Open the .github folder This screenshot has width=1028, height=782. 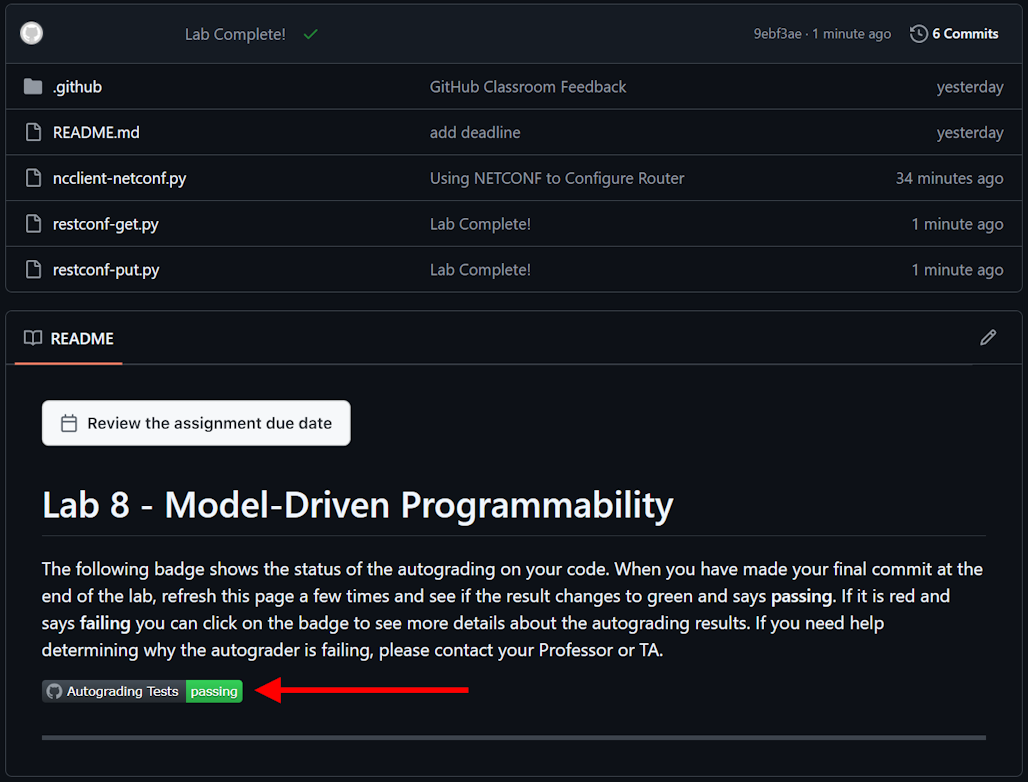click(x=77, y=87)
